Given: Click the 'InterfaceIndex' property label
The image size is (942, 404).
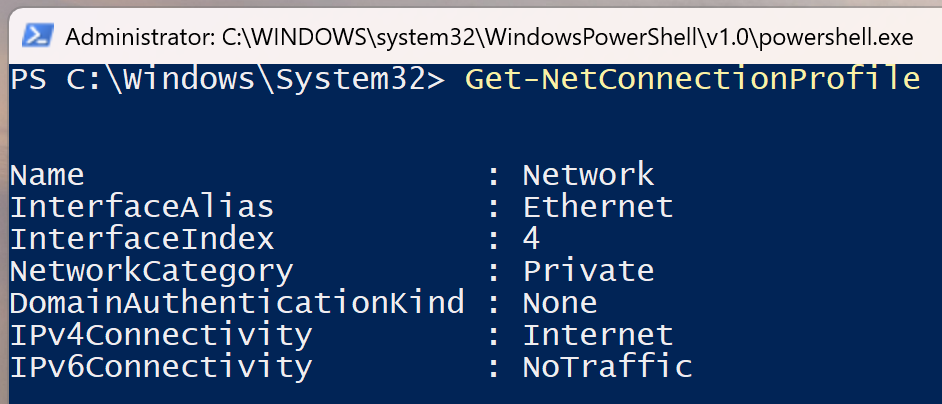Looking at the screenshot, I should tap(142, 239).
